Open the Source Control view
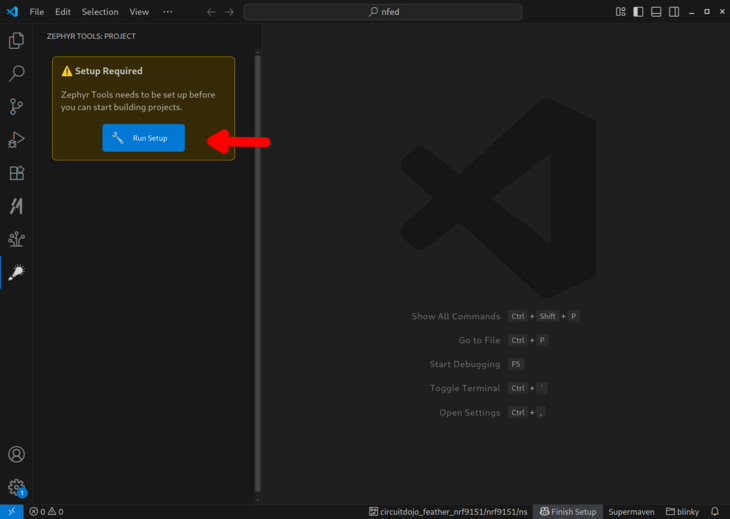 click(16, 107)
